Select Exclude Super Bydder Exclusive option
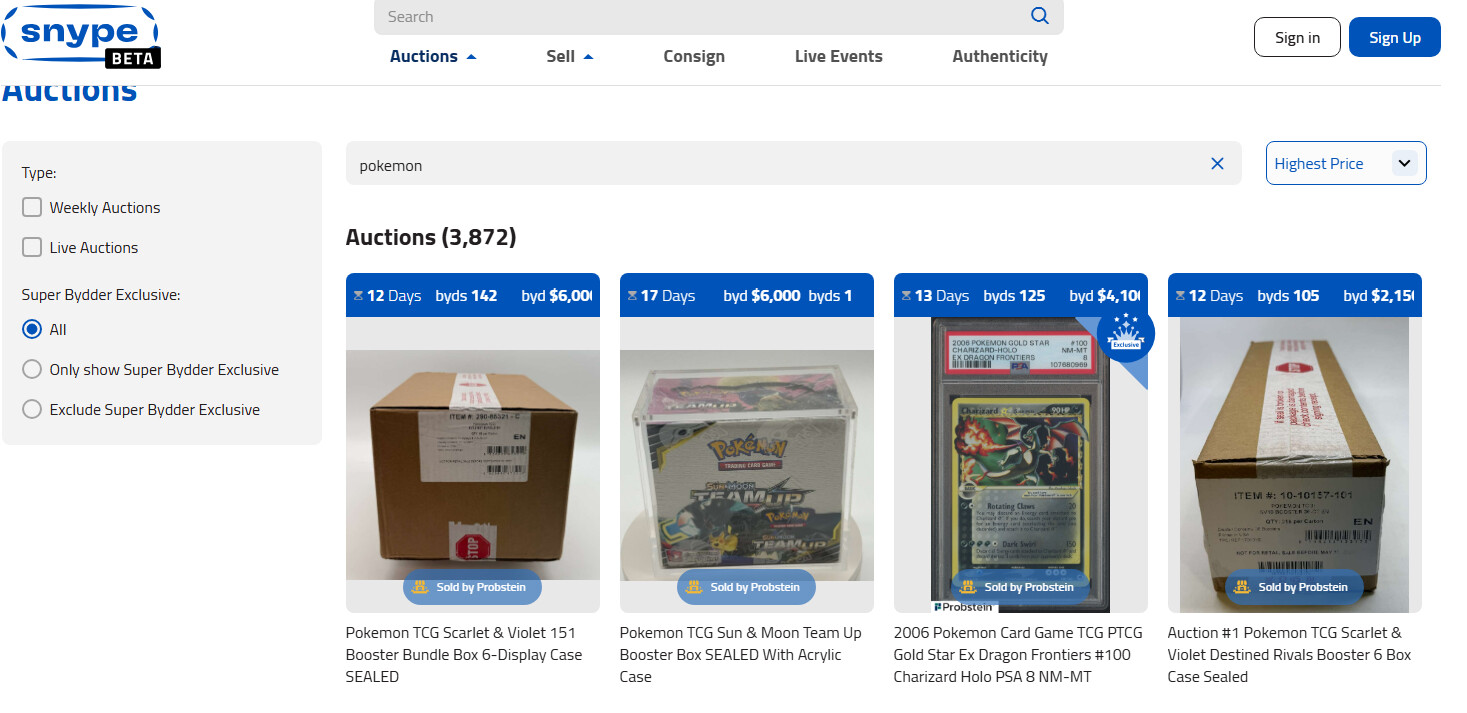Viewport: 1467px width, 713px height. pyautogui.click(x=32, y=410)
